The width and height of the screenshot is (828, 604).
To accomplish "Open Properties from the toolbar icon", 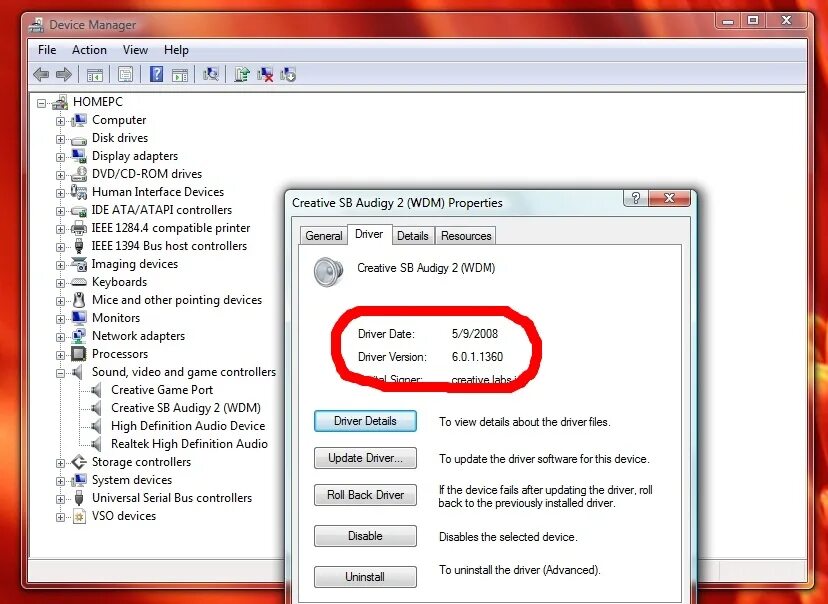I will point(125,74).
